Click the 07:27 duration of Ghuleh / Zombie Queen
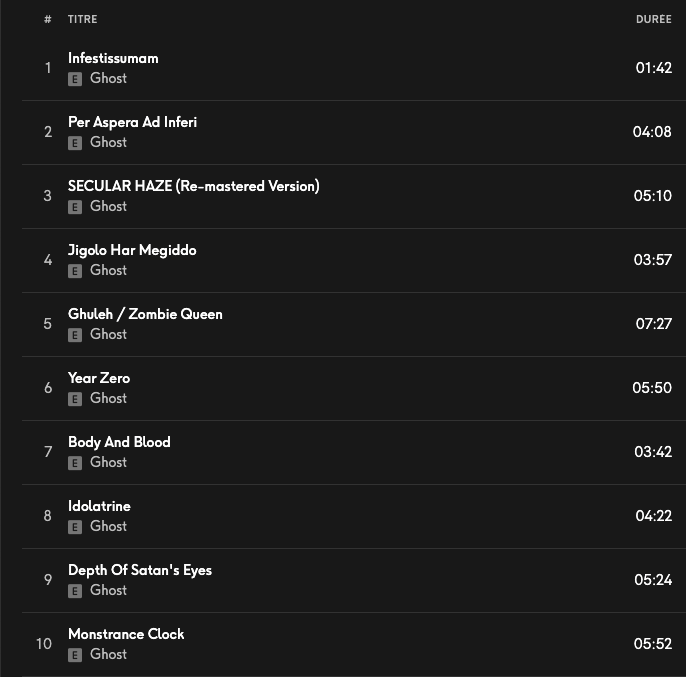This screenshot has width=686, height=677. click(x=652, y=324)
